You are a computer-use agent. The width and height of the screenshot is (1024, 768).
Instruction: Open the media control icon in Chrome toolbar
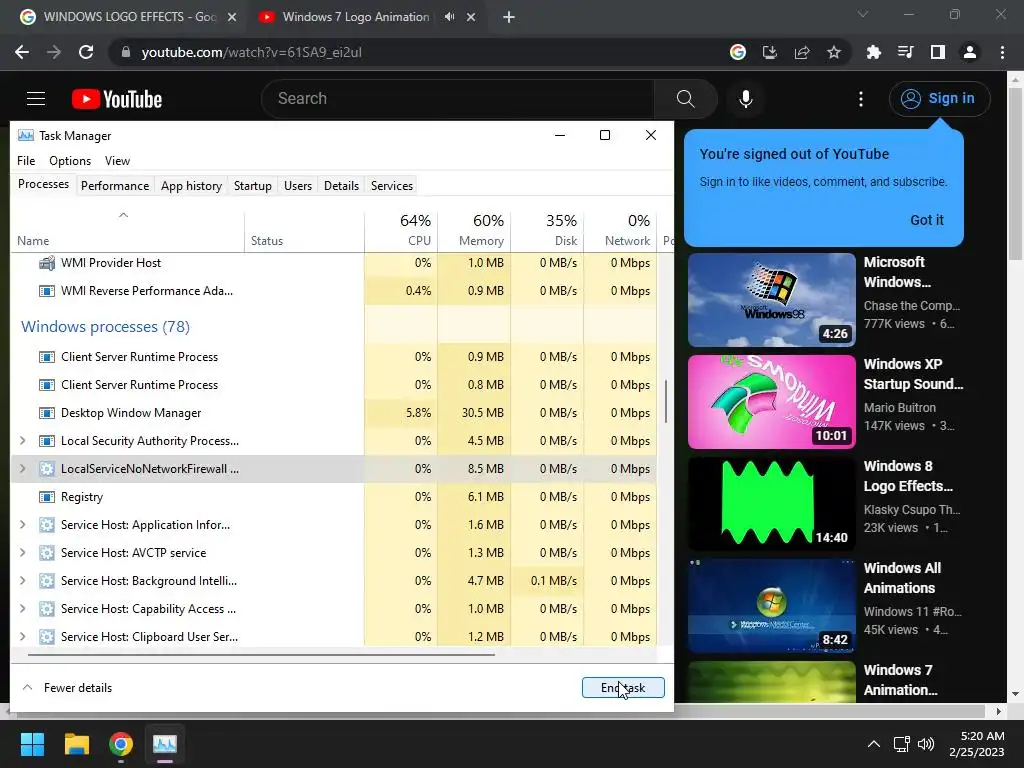(905, 52)
